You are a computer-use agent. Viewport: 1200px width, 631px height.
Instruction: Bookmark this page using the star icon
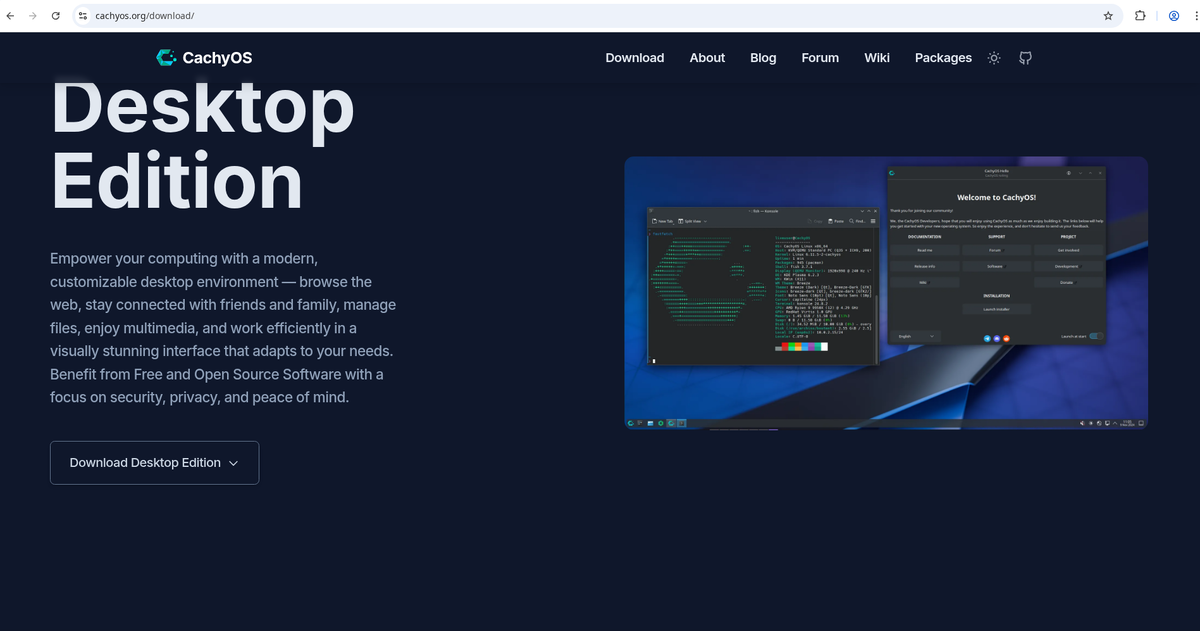(1107, 16)
